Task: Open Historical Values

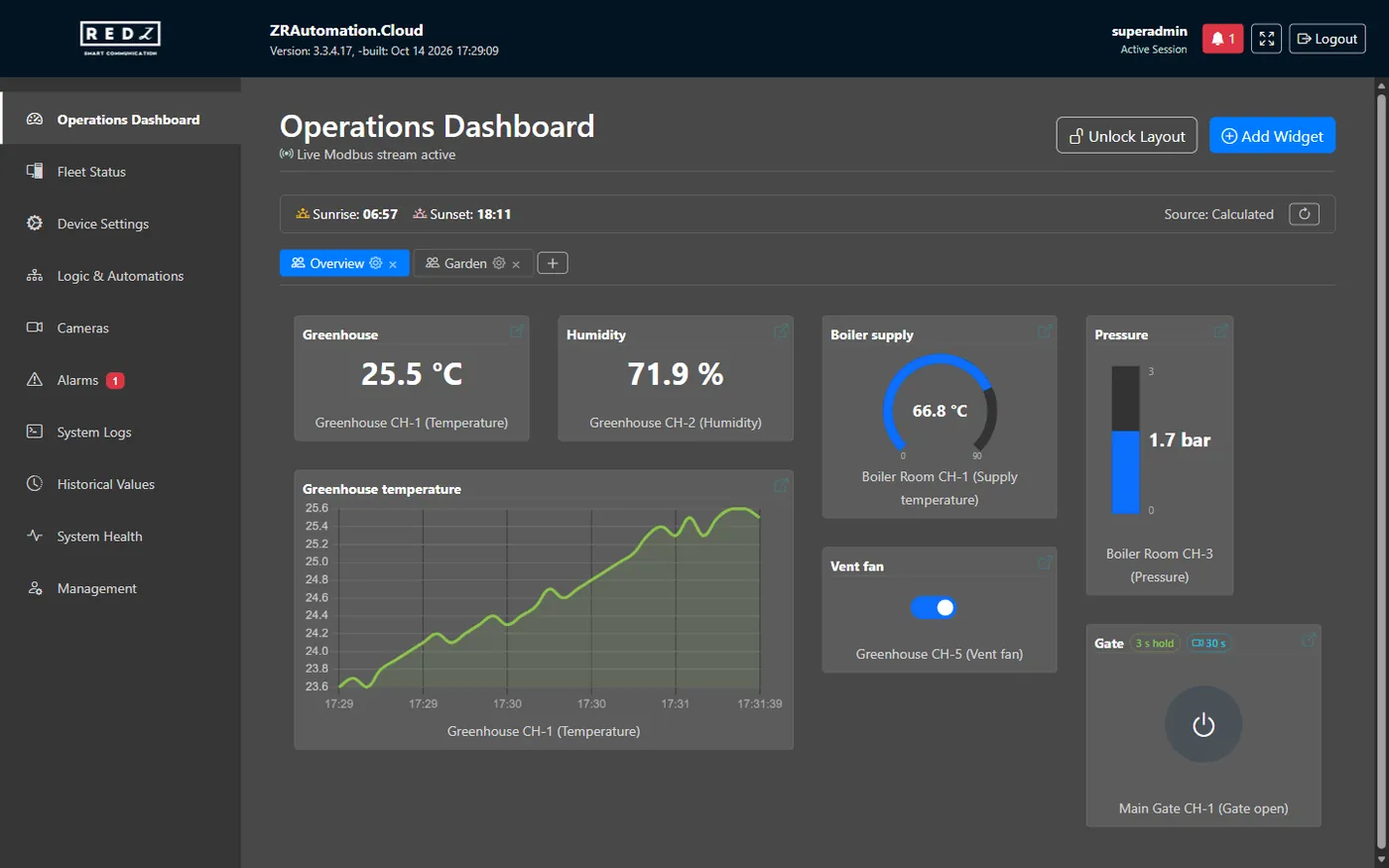Action: (121, 484)
